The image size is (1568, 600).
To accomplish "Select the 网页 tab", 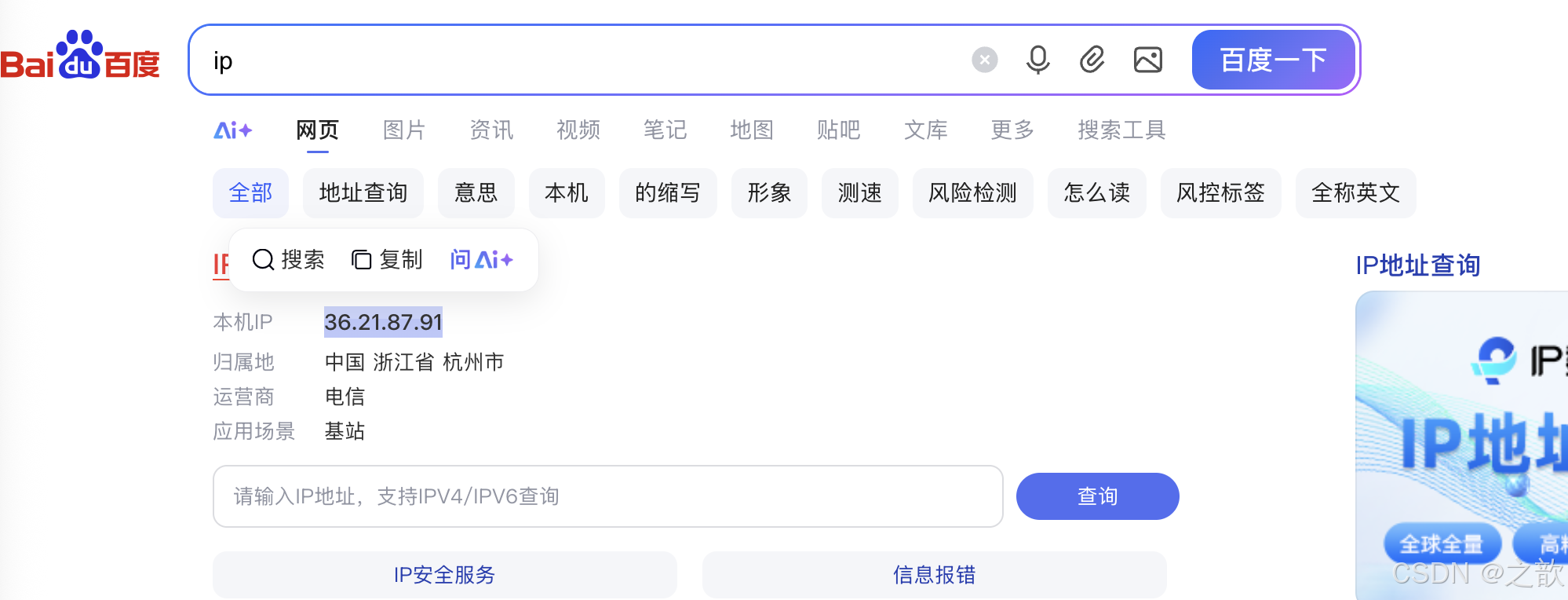I will point(317,130).
